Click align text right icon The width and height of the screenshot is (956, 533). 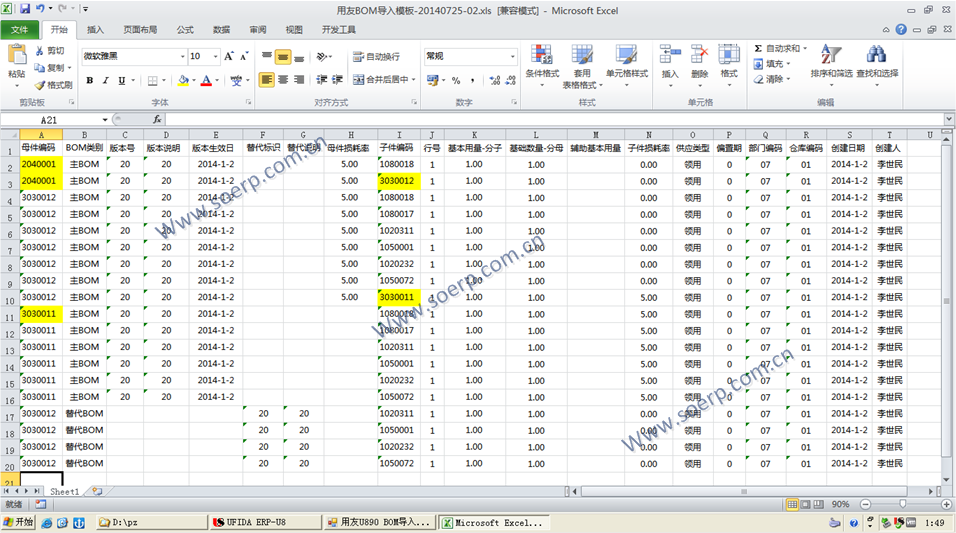click(x=299, y=80)
